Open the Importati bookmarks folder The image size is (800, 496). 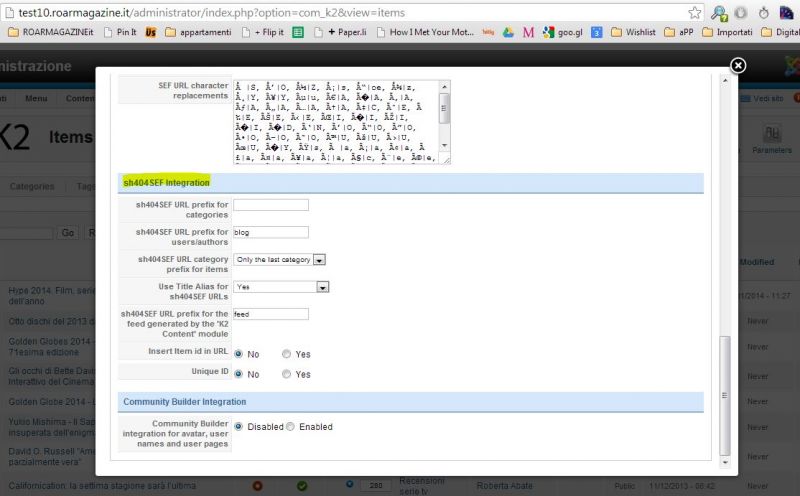pos(727,32)
